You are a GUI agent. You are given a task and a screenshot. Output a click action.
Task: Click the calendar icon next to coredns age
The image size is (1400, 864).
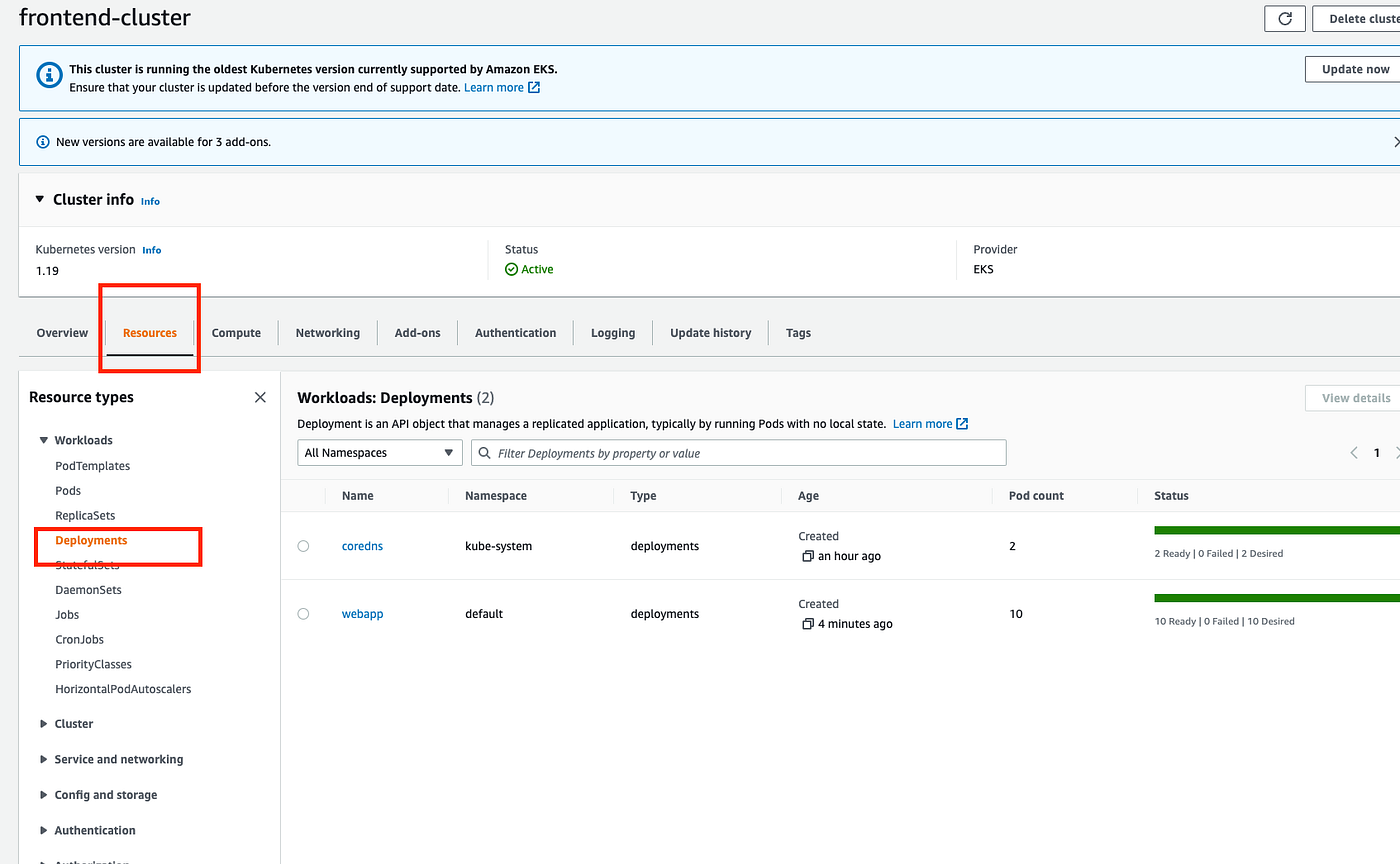click(807, 555)
